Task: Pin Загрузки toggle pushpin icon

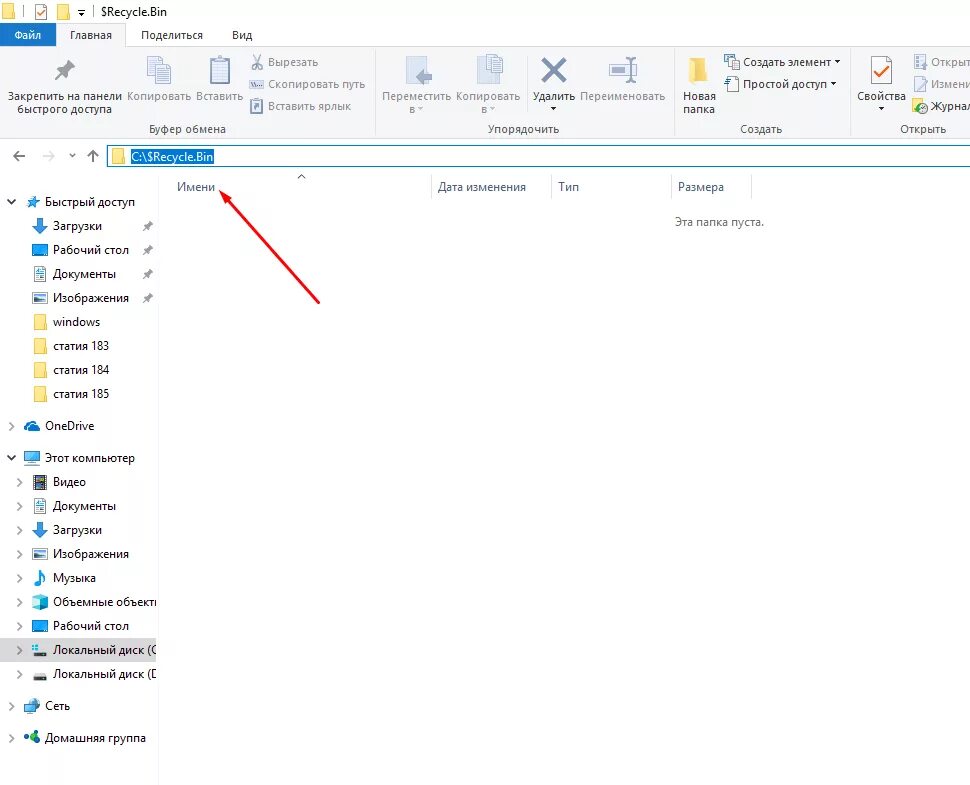Action: click(148, 226)
